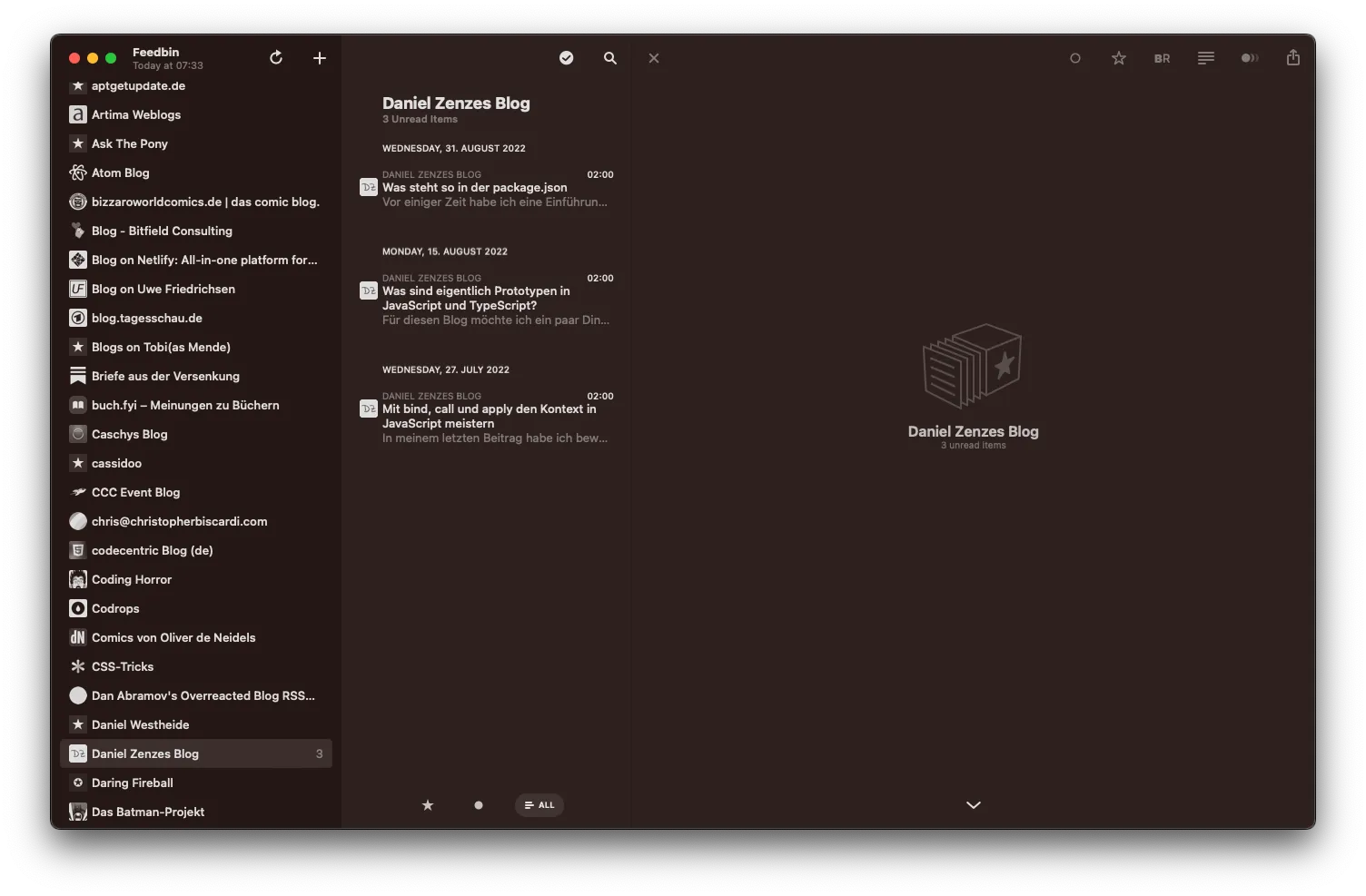Select Daring Fireball feed
Screen dimensions: 1366x896
196,783
